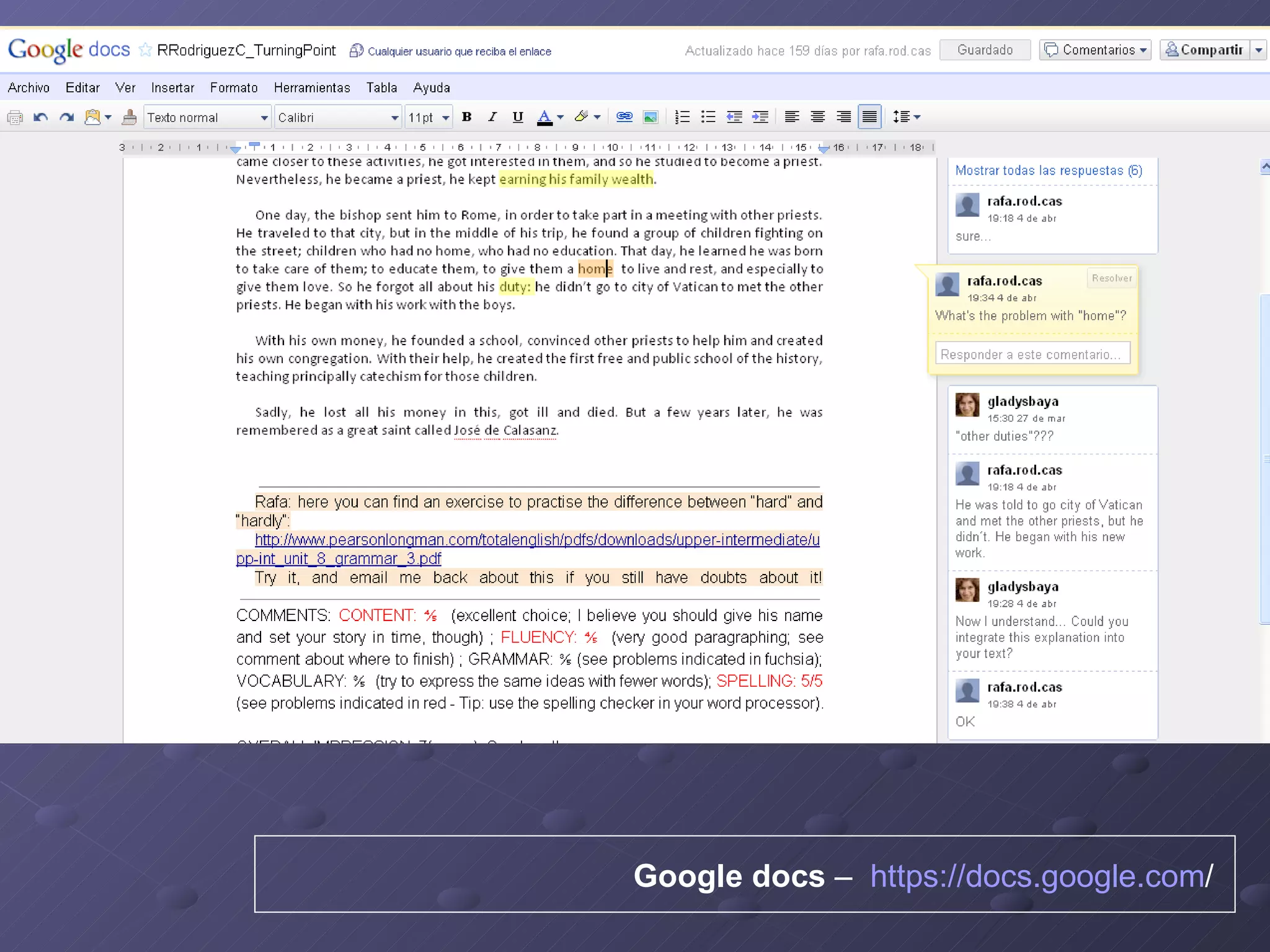Viewport: 1270px width, 952px height.
Task: Open the Editar menu
Action: (82, 88)
